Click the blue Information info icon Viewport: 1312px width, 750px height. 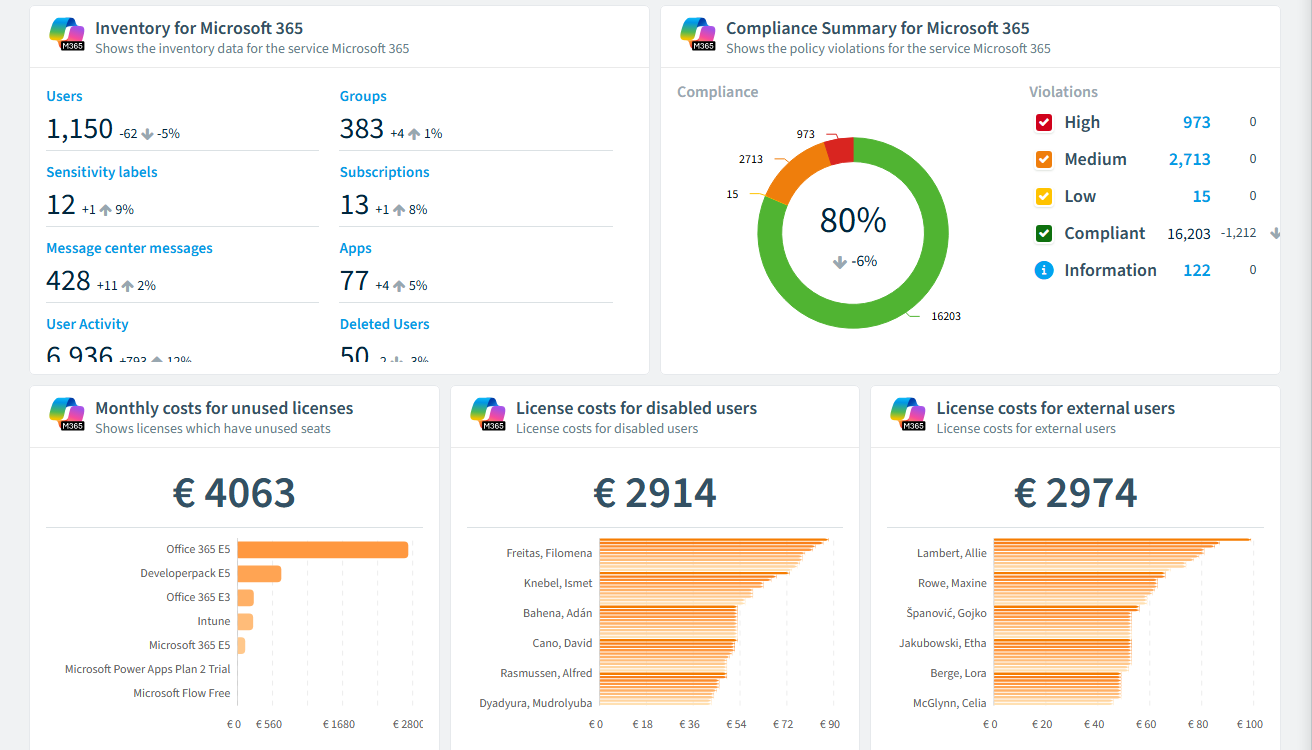point(1044,270)
